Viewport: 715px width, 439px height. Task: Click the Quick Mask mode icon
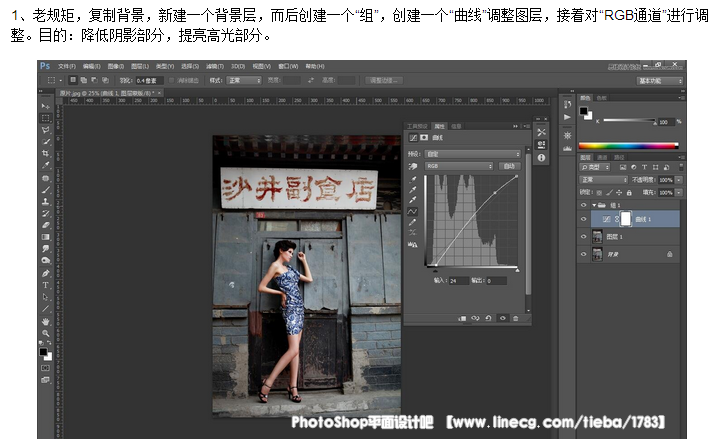click(x=46, y=368)
